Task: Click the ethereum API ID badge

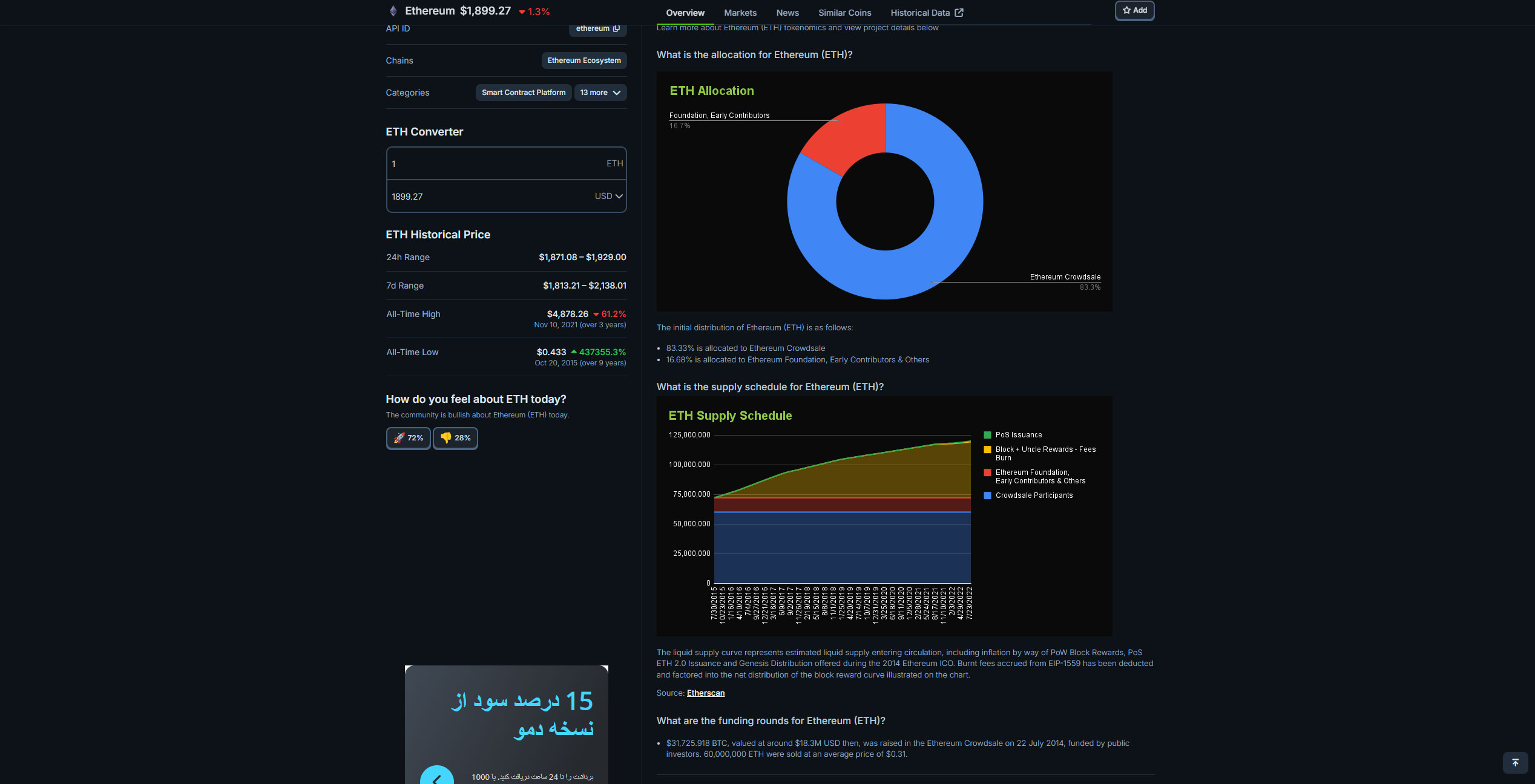Action: [x=598, y=28]
